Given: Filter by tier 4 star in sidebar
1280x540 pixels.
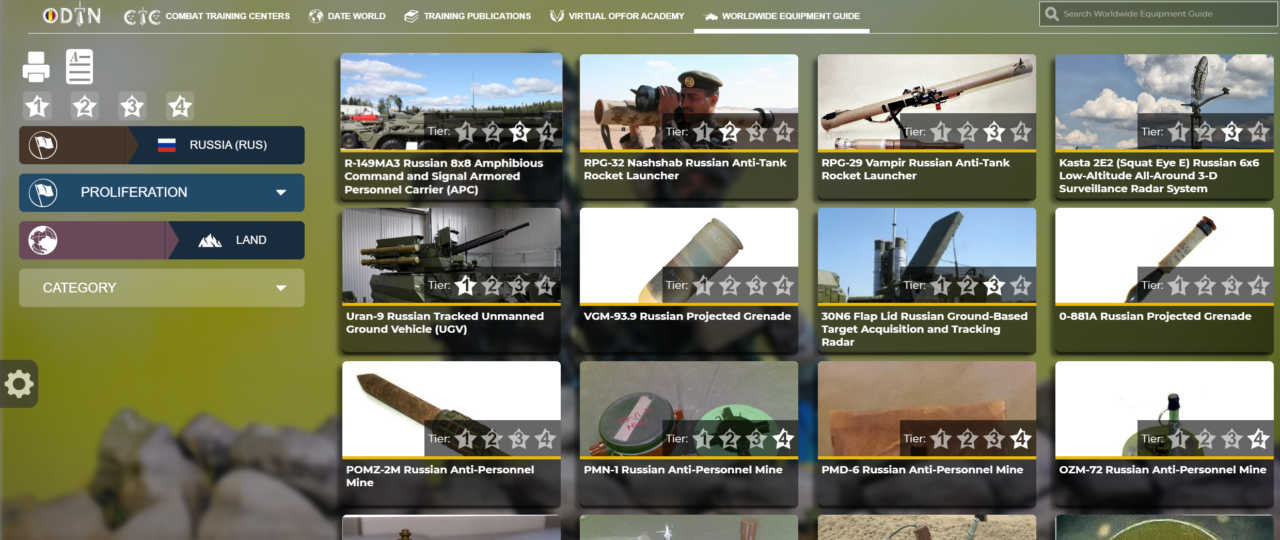Looking at the screenshot, I should pyautogui.click(x=179, y=106).
